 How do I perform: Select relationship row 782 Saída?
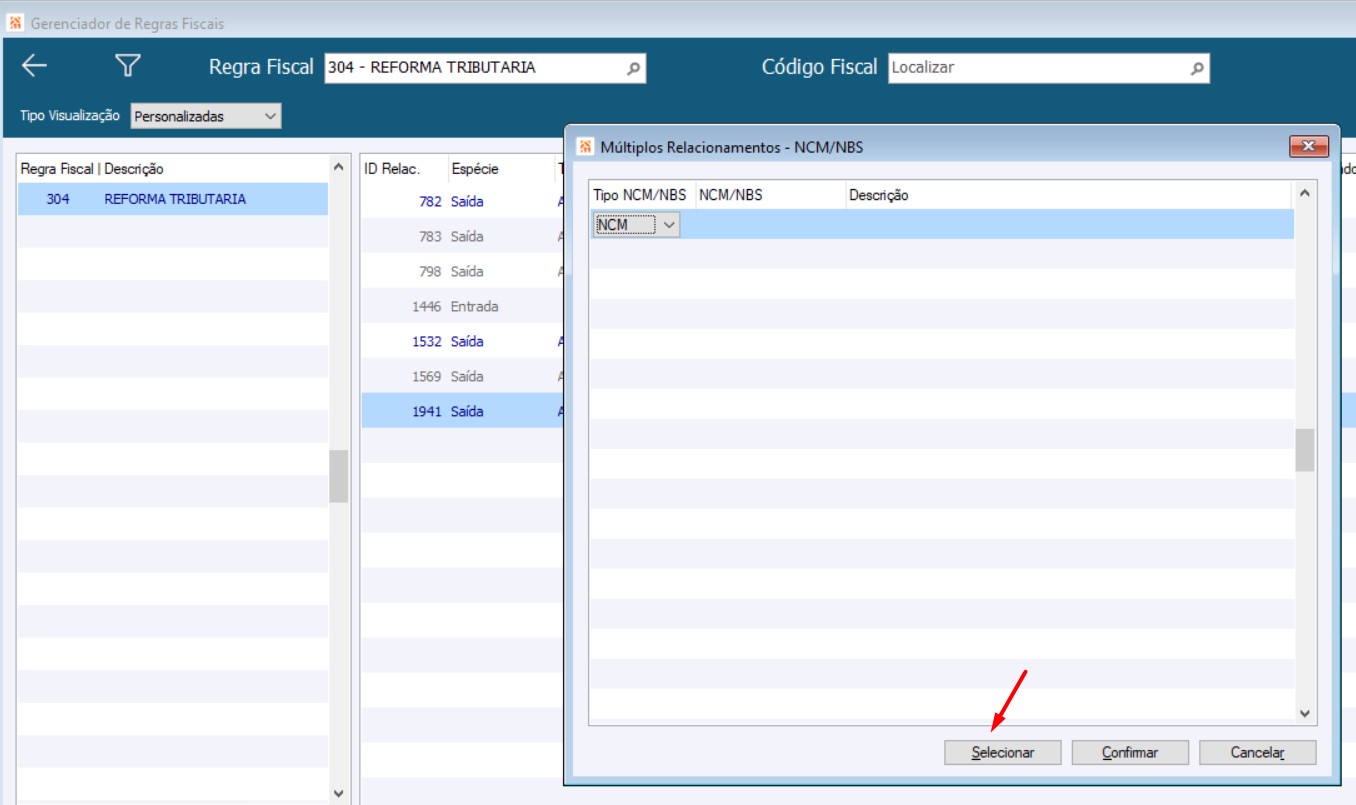[x=461, y=201]
